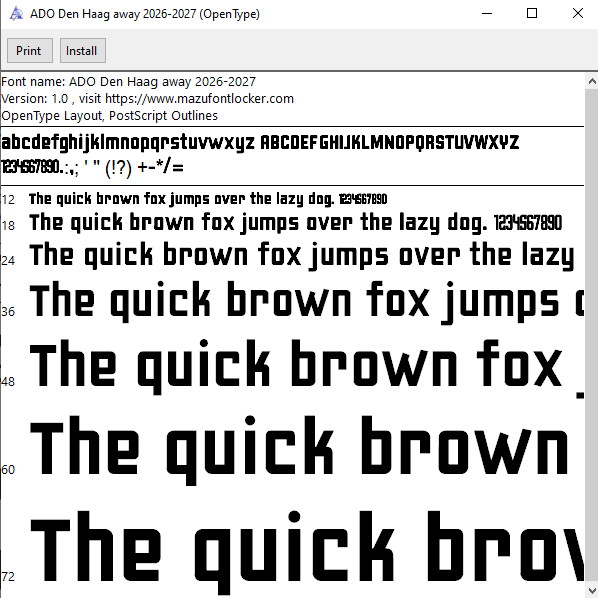This screenshot has width=598, height=598.
Task: Click the OpenType Layout description line
Action: click(109, 116)
